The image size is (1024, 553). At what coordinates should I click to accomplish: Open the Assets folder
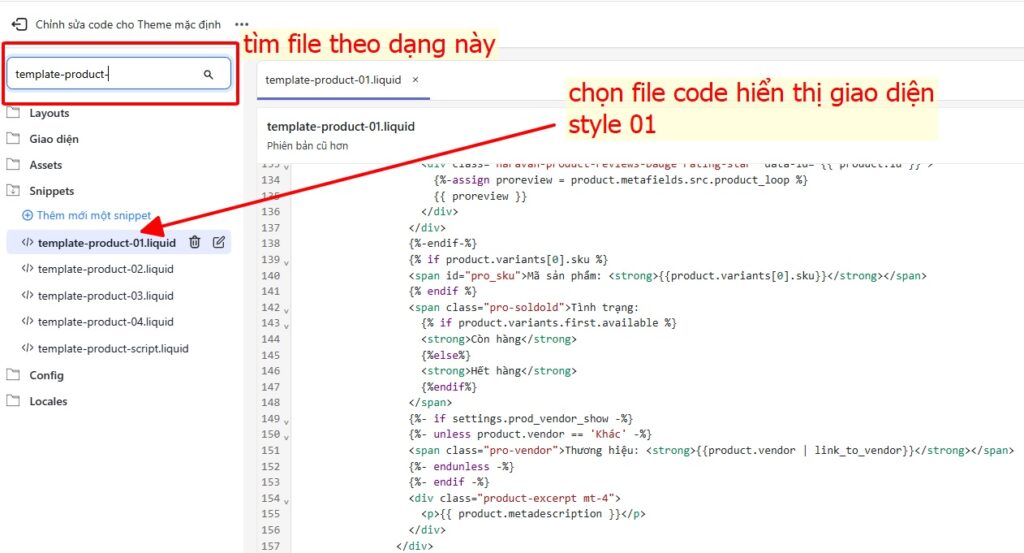45,165
